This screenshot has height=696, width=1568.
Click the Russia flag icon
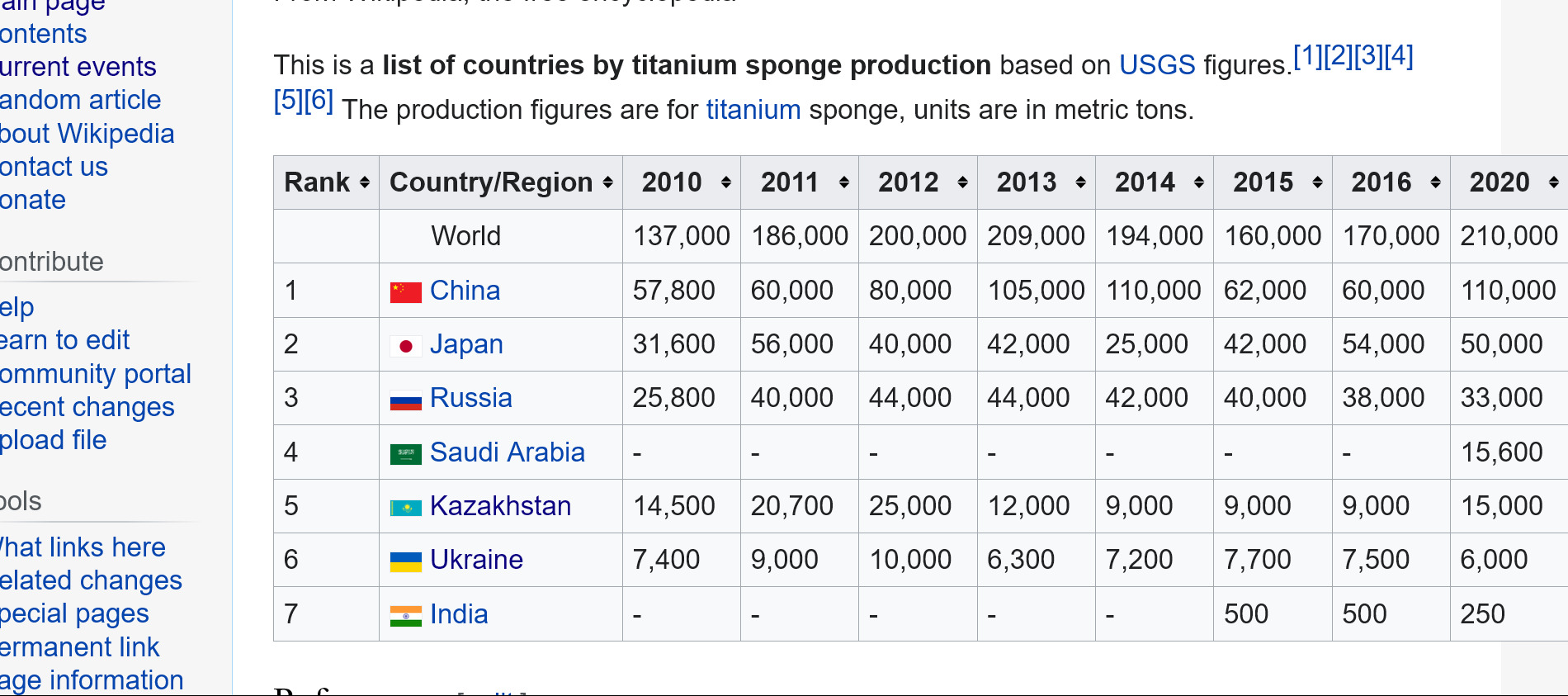pyautogui.click(x=405, y=400)
